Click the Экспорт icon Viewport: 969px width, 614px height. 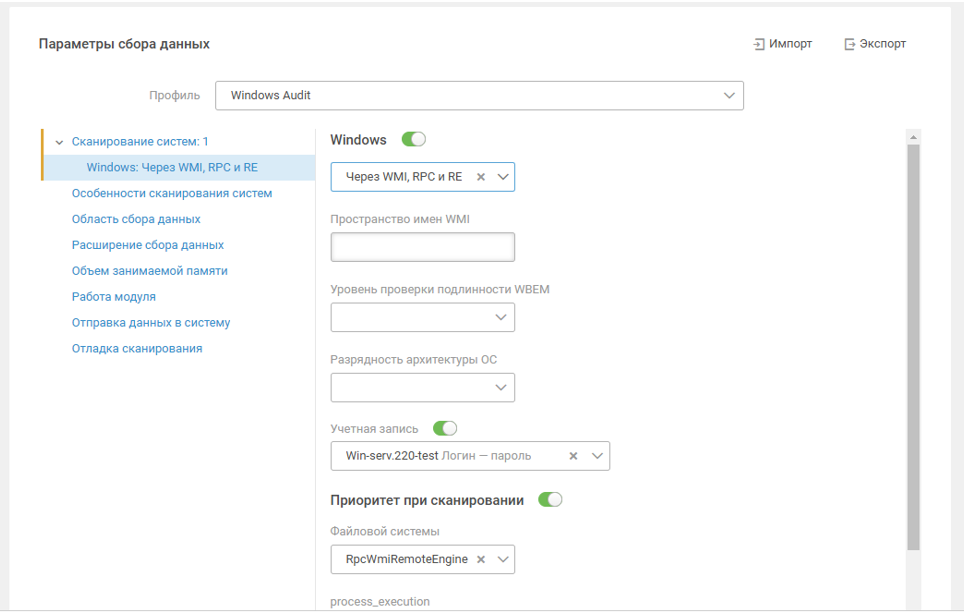coord(850,44)
